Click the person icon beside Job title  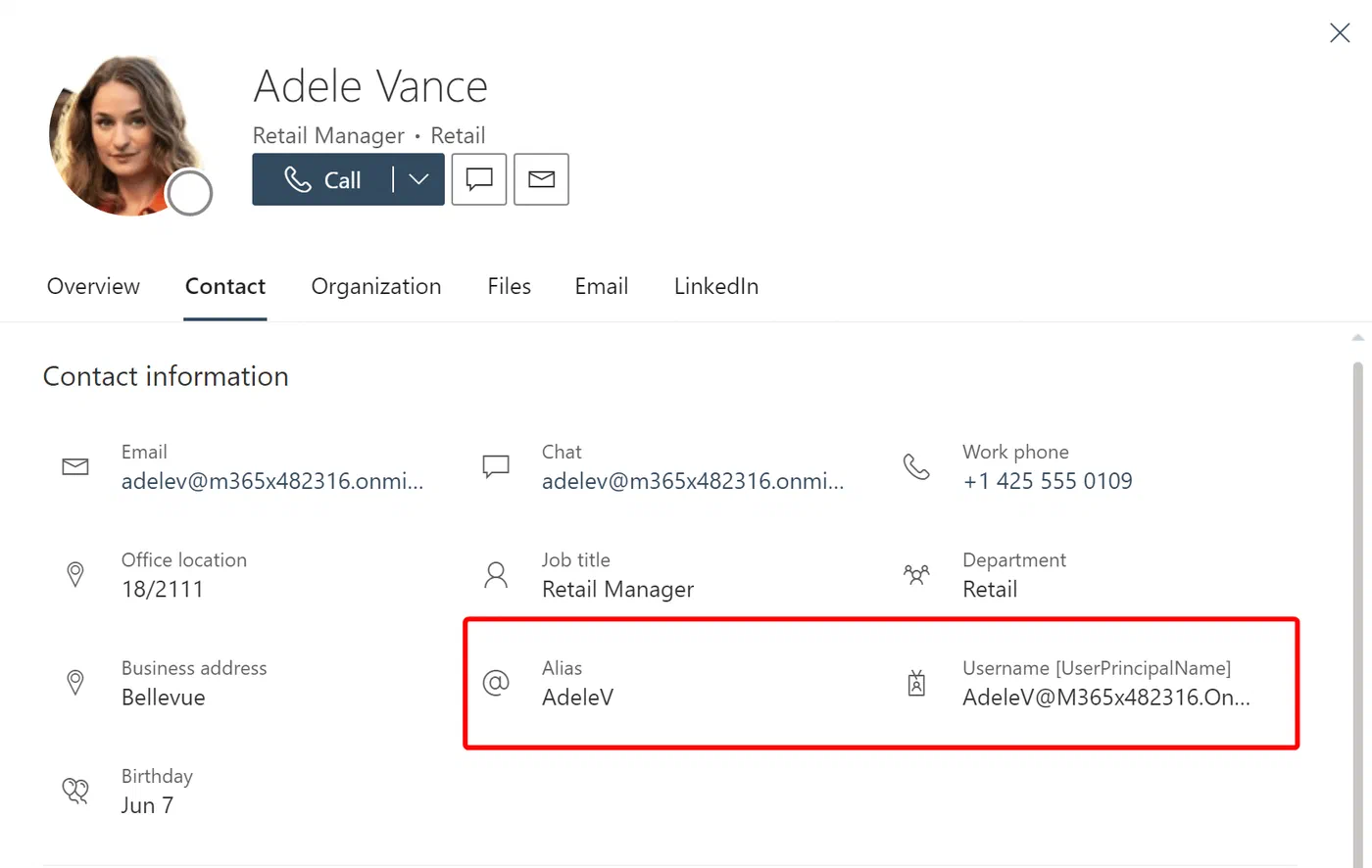tap(496, 575)
